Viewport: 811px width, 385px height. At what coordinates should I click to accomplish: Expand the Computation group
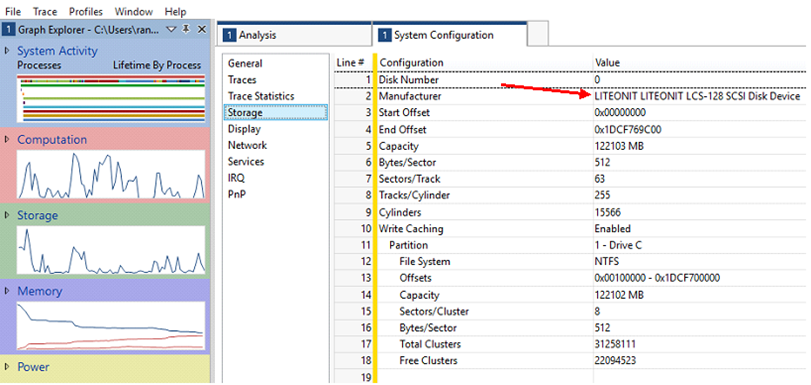click(x=7, y=140)
